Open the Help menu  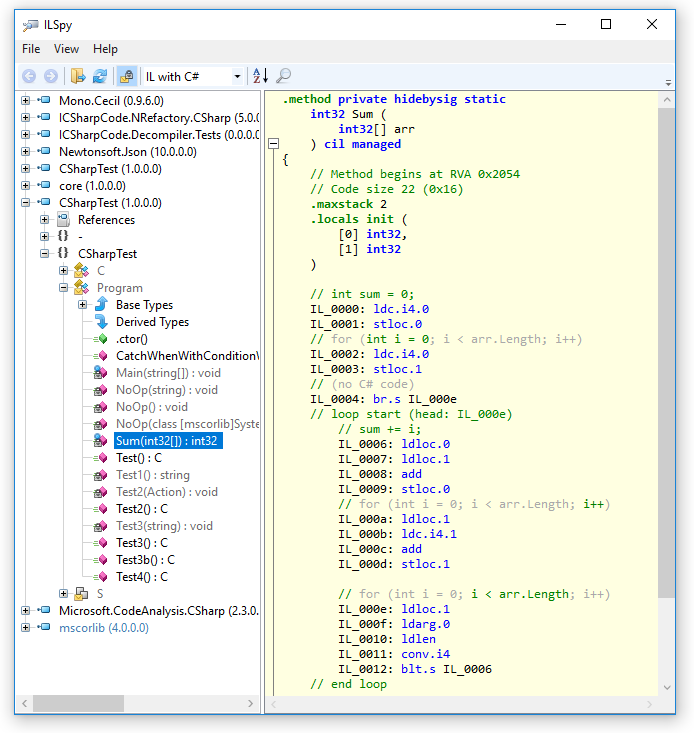[x=105, y=49]
